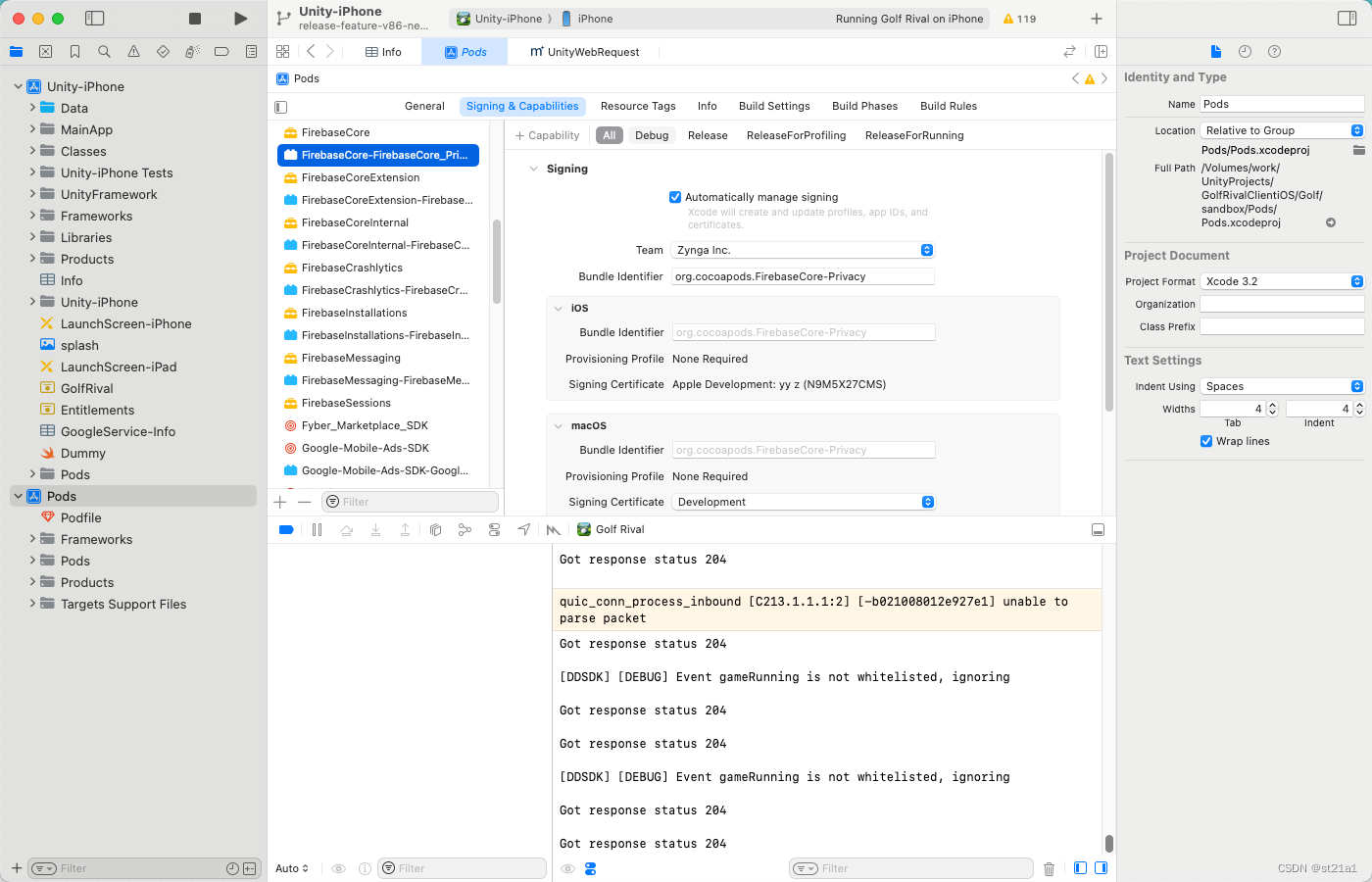Open the Team Zynga Inc. dropdown
Screen dimensions: 1372x882
pyautogui.click(x=803, y=251)
